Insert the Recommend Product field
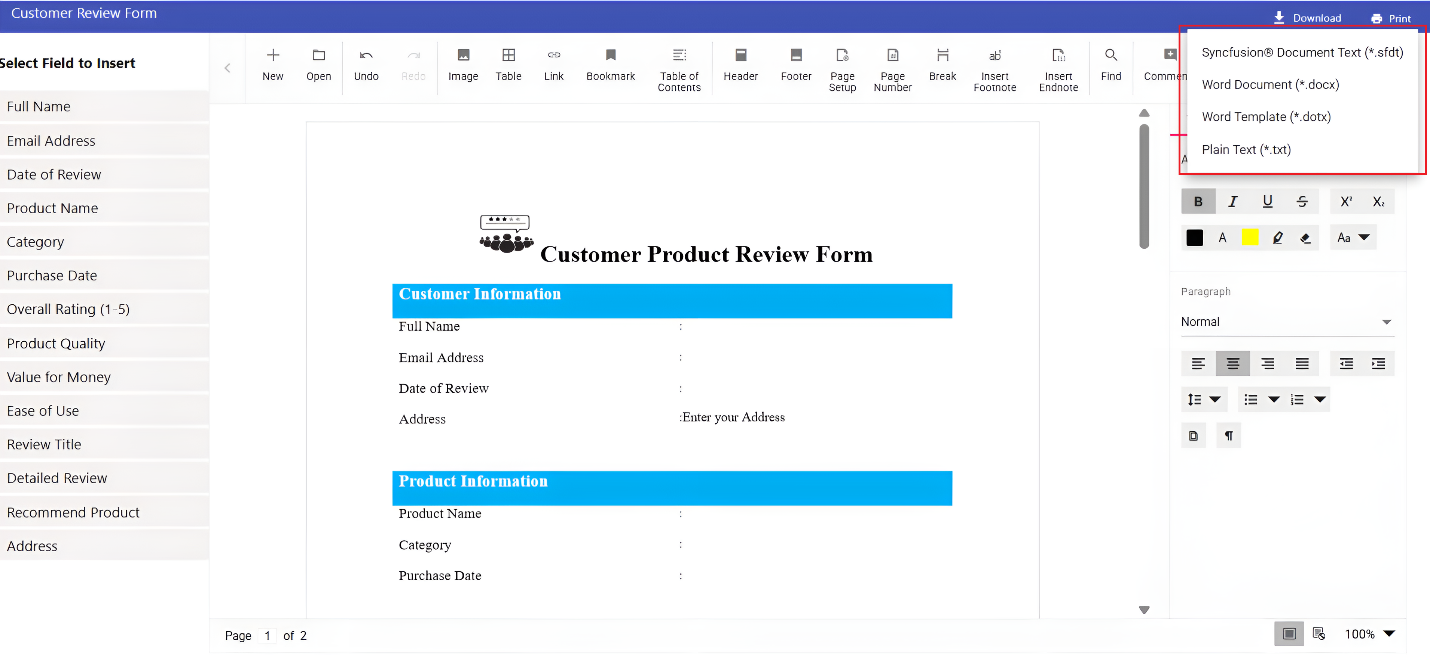This screenshot has height=655, width=1430. tap(104, 512)
